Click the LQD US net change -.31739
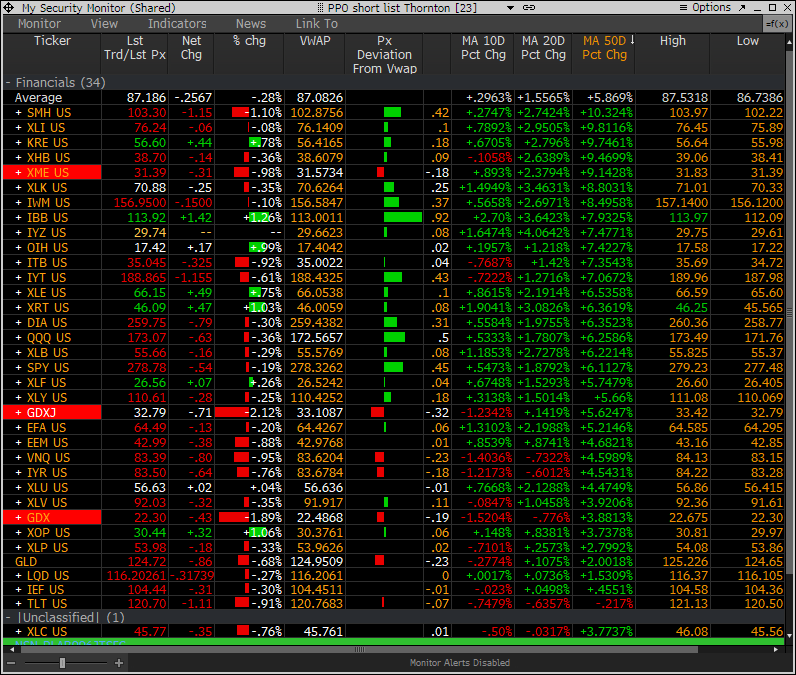 [x=191, y=576]
